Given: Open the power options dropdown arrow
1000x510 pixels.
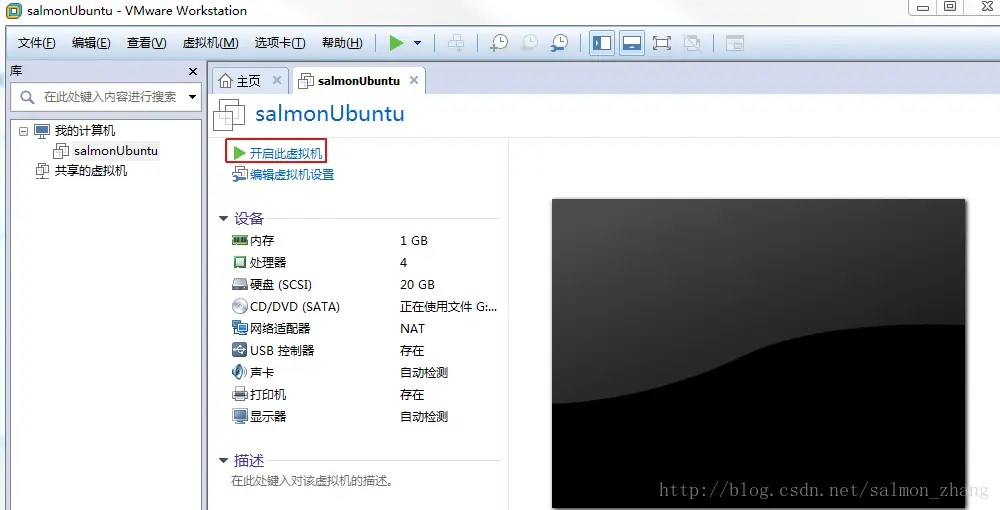Looking at the screenshot, I should coord(418,43).
